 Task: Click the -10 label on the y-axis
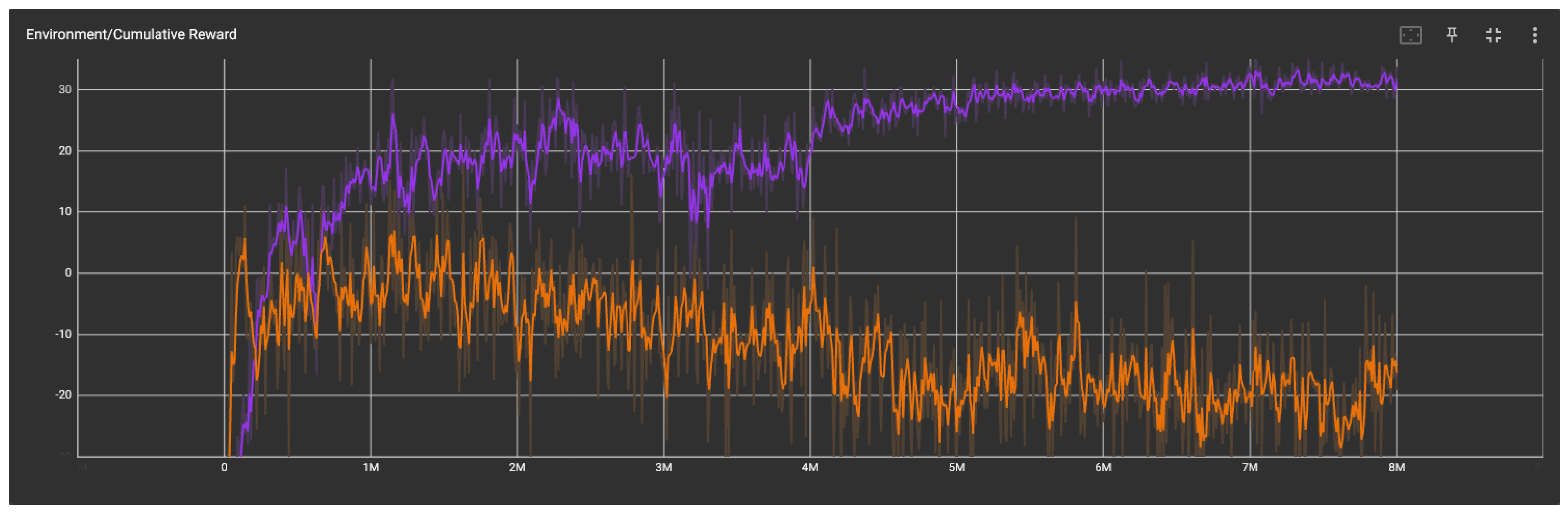(x=63, y=334)
